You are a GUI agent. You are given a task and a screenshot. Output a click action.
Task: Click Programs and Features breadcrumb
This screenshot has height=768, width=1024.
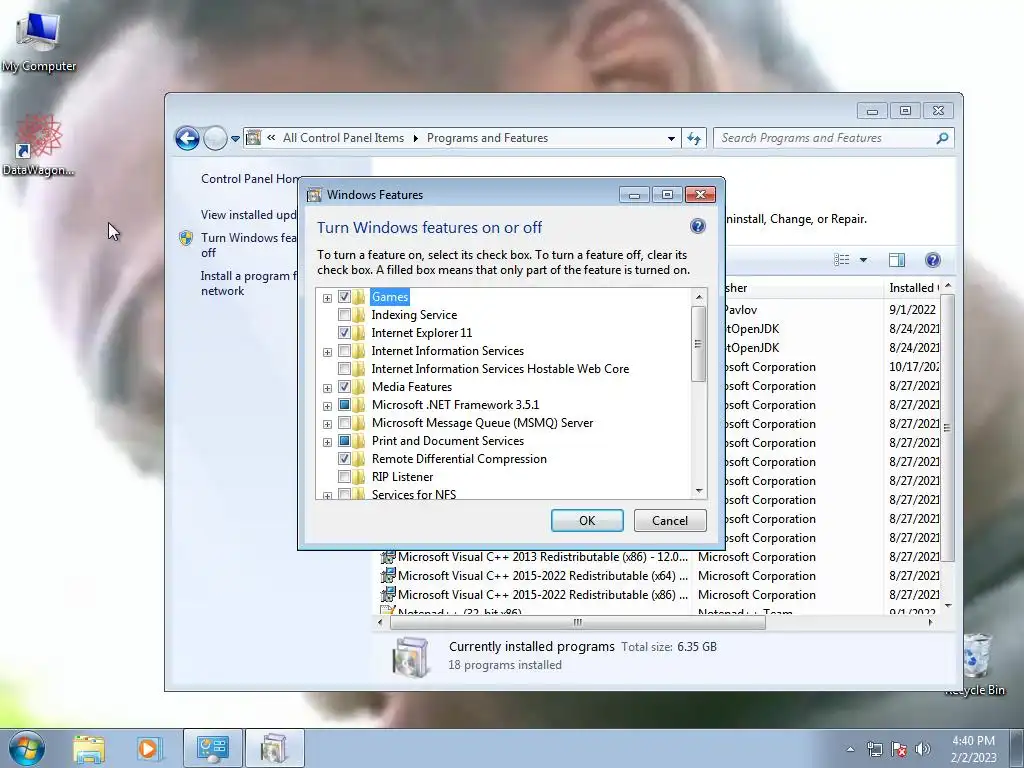(487, 138)
